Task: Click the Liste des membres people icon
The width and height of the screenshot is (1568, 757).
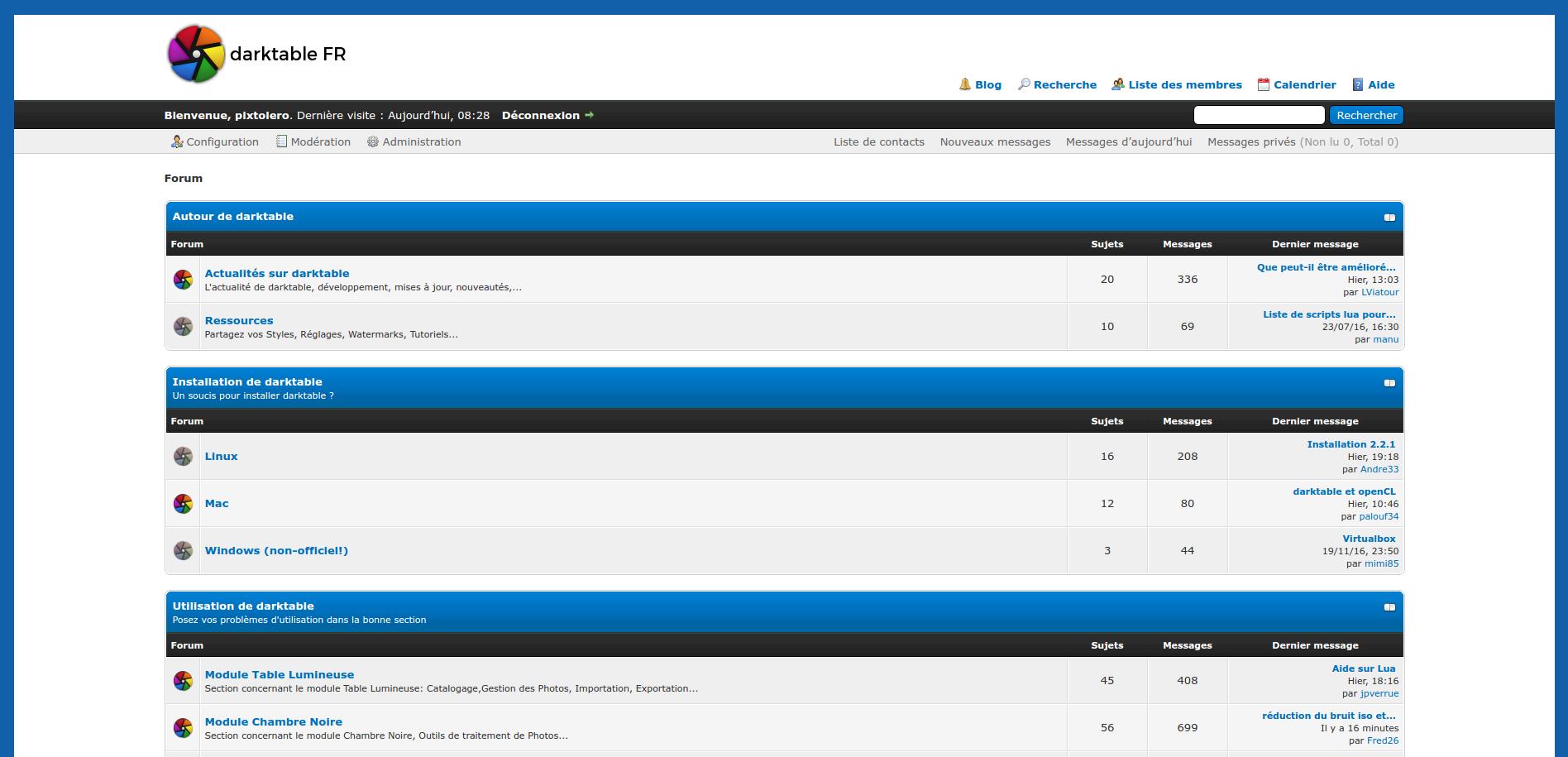Action: point(1118,84)
